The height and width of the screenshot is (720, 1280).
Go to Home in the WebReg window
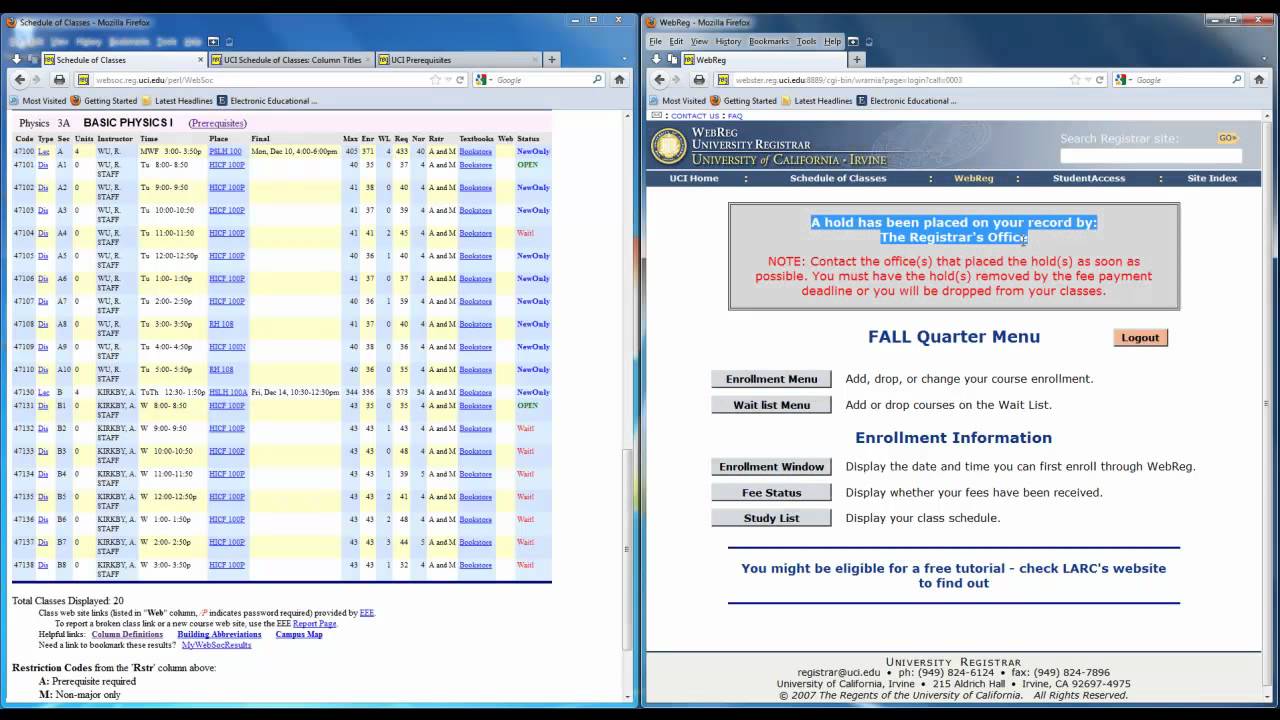coord(1259,80)
